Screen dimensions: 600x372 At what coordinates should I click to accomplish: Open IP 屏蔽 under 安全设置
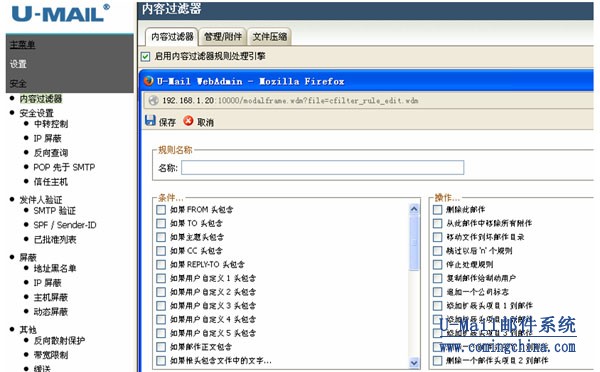47,138
